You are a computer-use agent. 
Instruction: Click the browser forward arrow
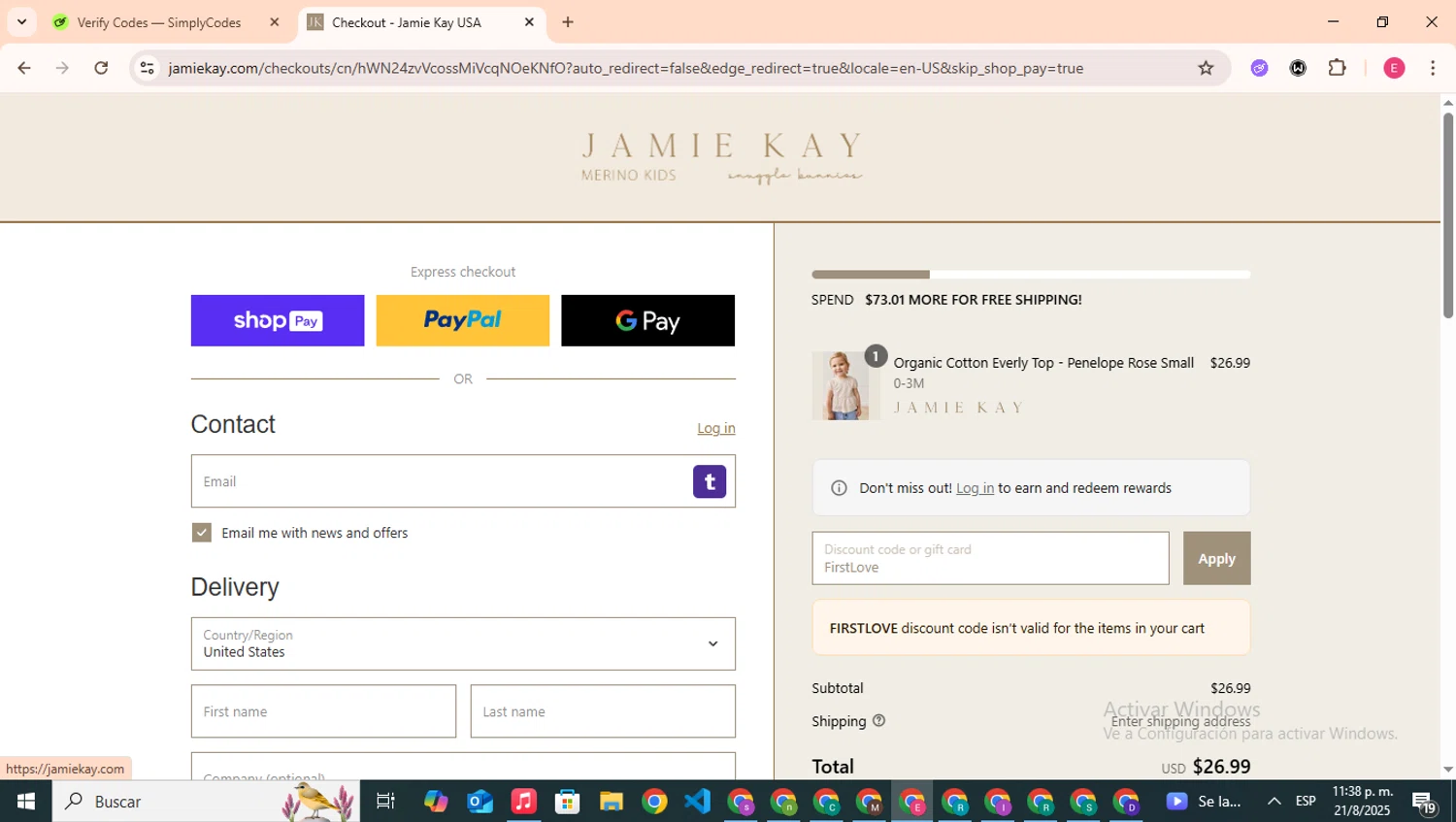coord(62,68)
